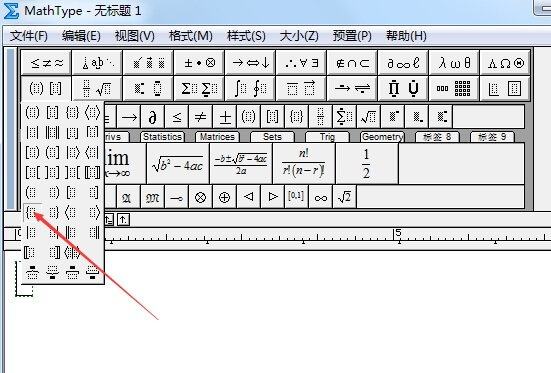Open the overbar and underbar templates palette
Screen dimensions: 551x373
(x=301, y=88)
